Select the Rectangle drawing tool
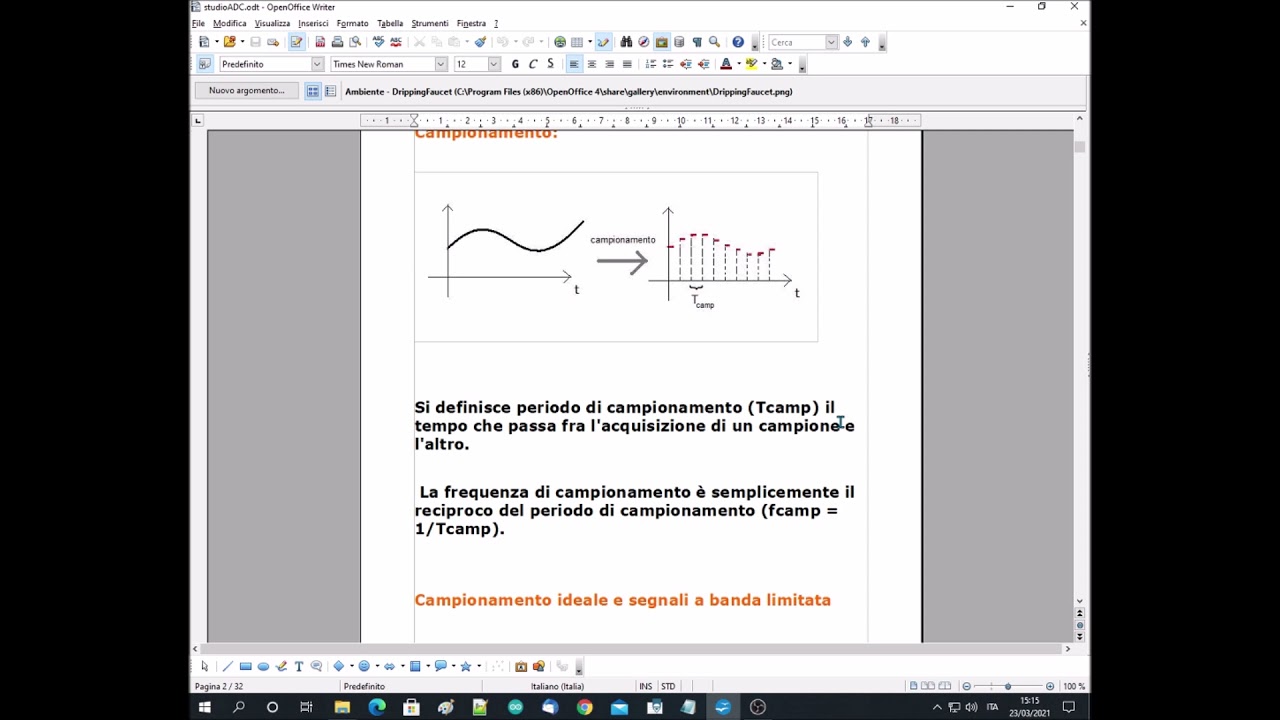This screenshot has height=720, width=1280. (x=245, y=666)
